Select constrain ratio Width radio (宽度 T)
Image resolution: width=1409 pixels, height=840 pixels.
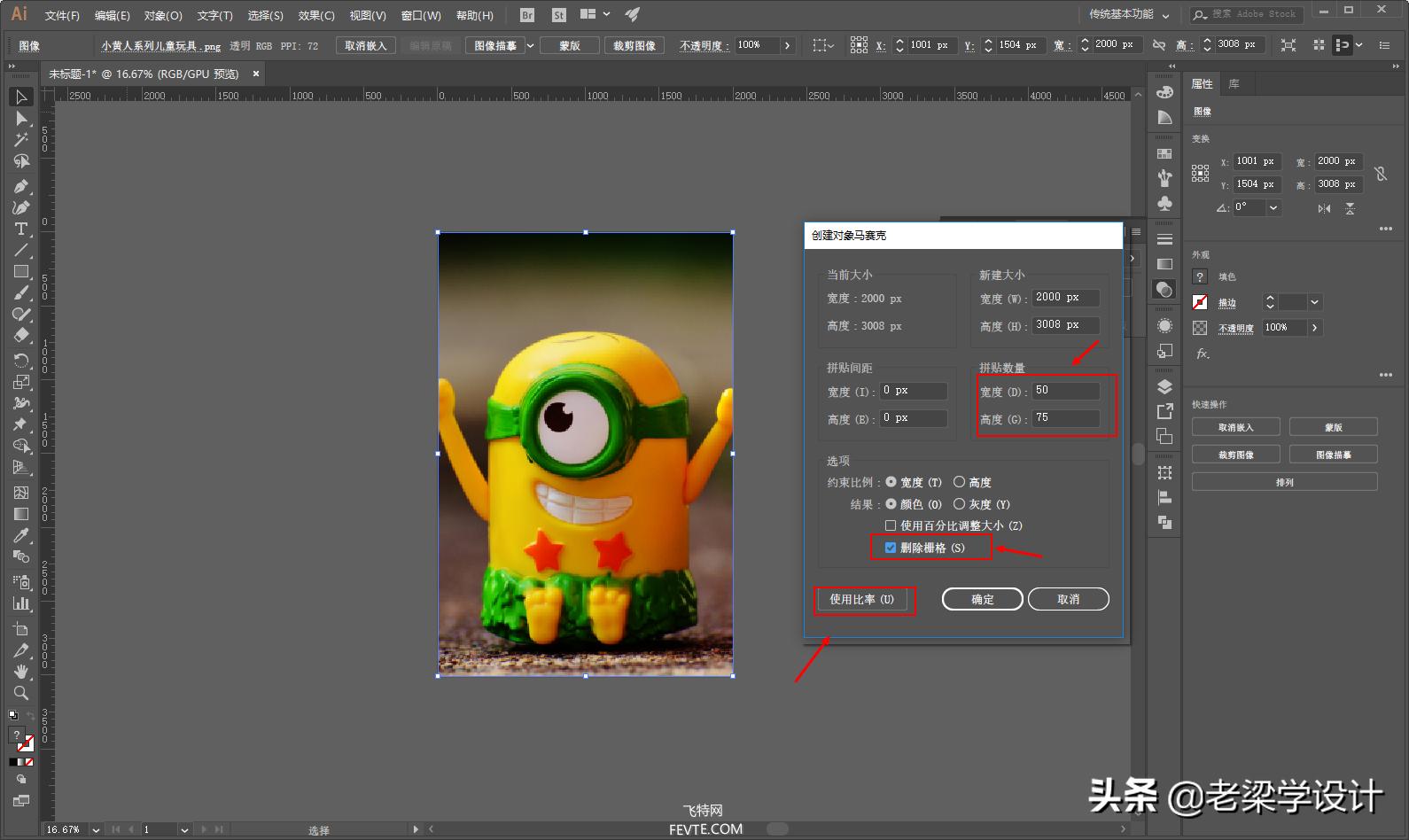[x=891, y=482]
